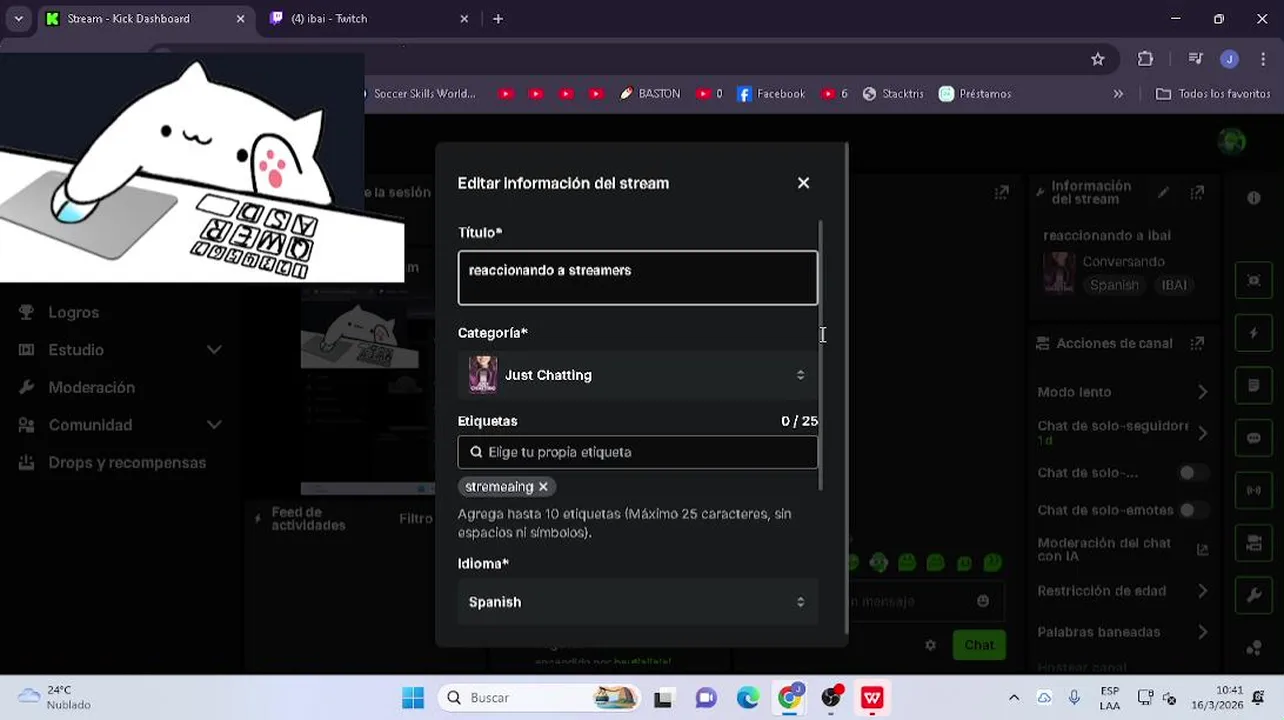Switch to the ibai - Twitch tab

pos(368,18)
